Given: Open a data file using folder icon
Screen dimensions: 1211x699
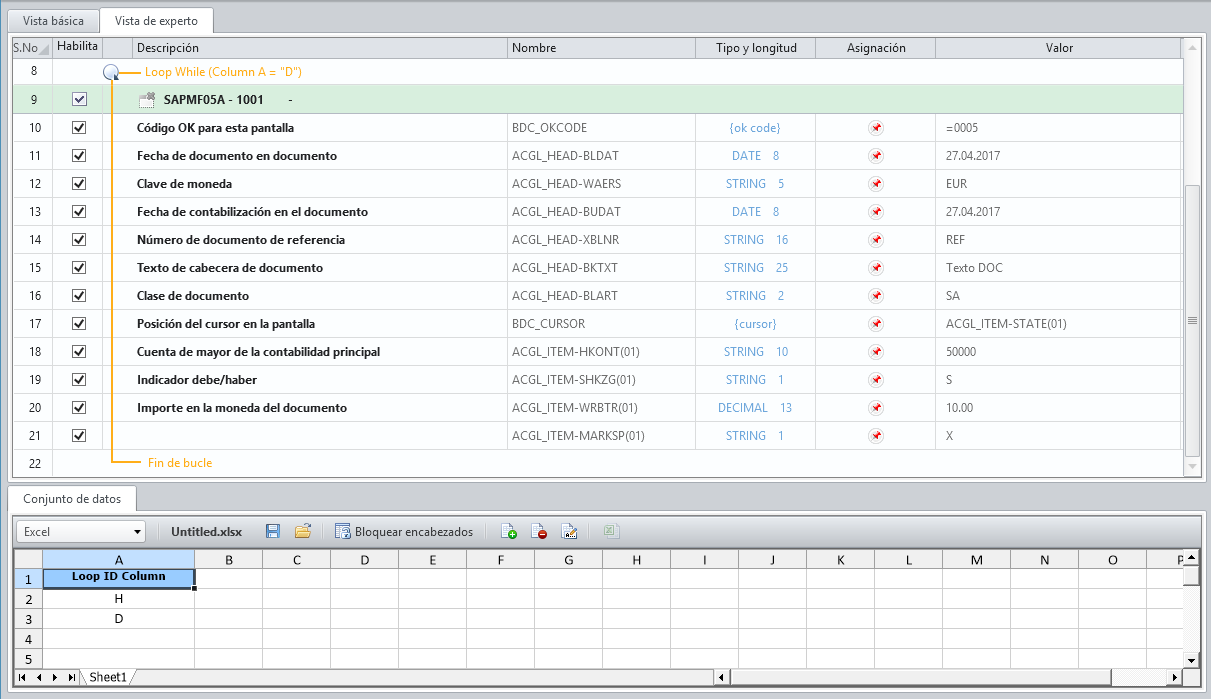Looking at the screenshot, I should 302,532.
